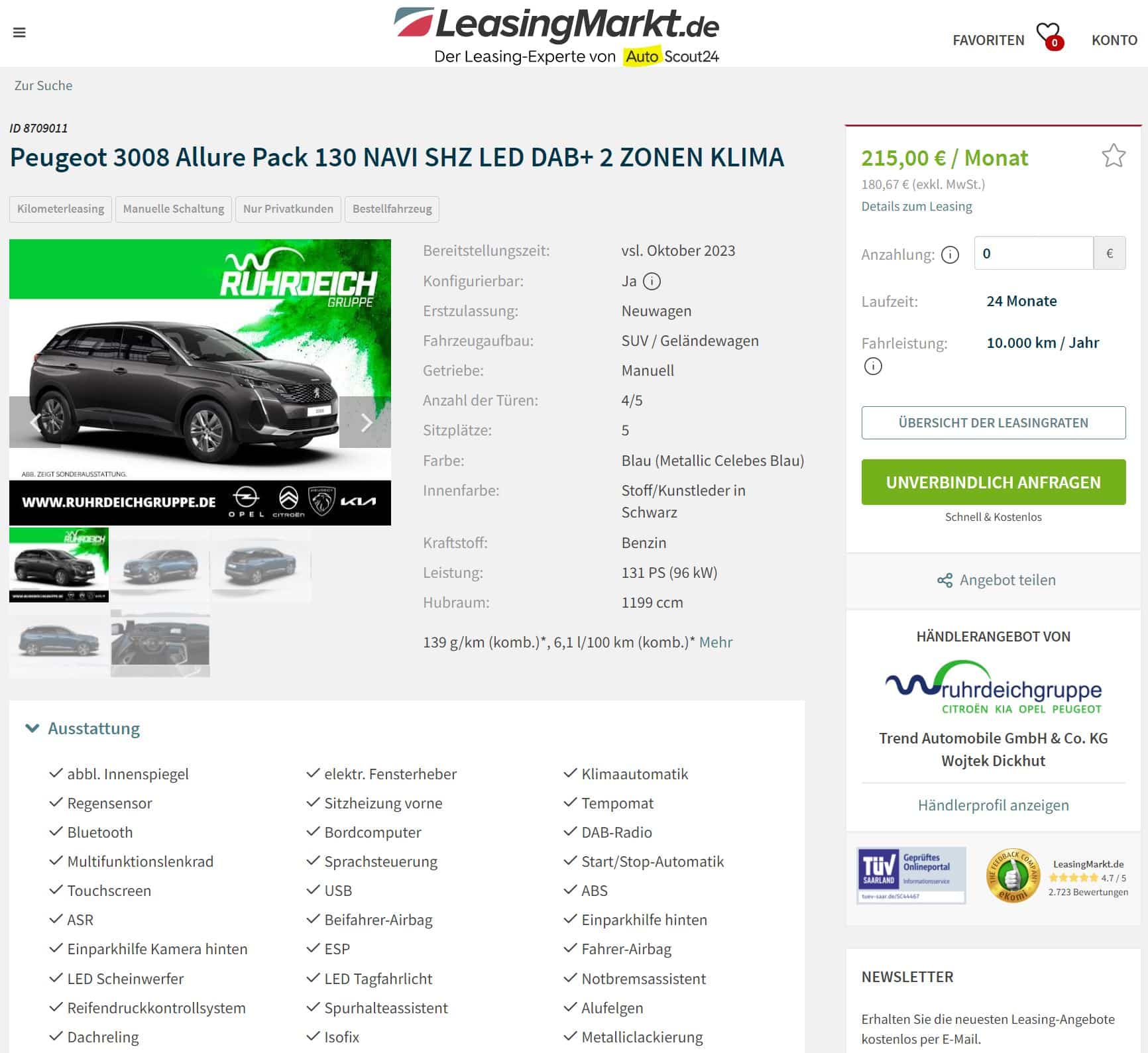The height and width of the screenshot is (1053, 1148).
Task: Click the eKomi feedback seal
Action: tap(1012, 875)
